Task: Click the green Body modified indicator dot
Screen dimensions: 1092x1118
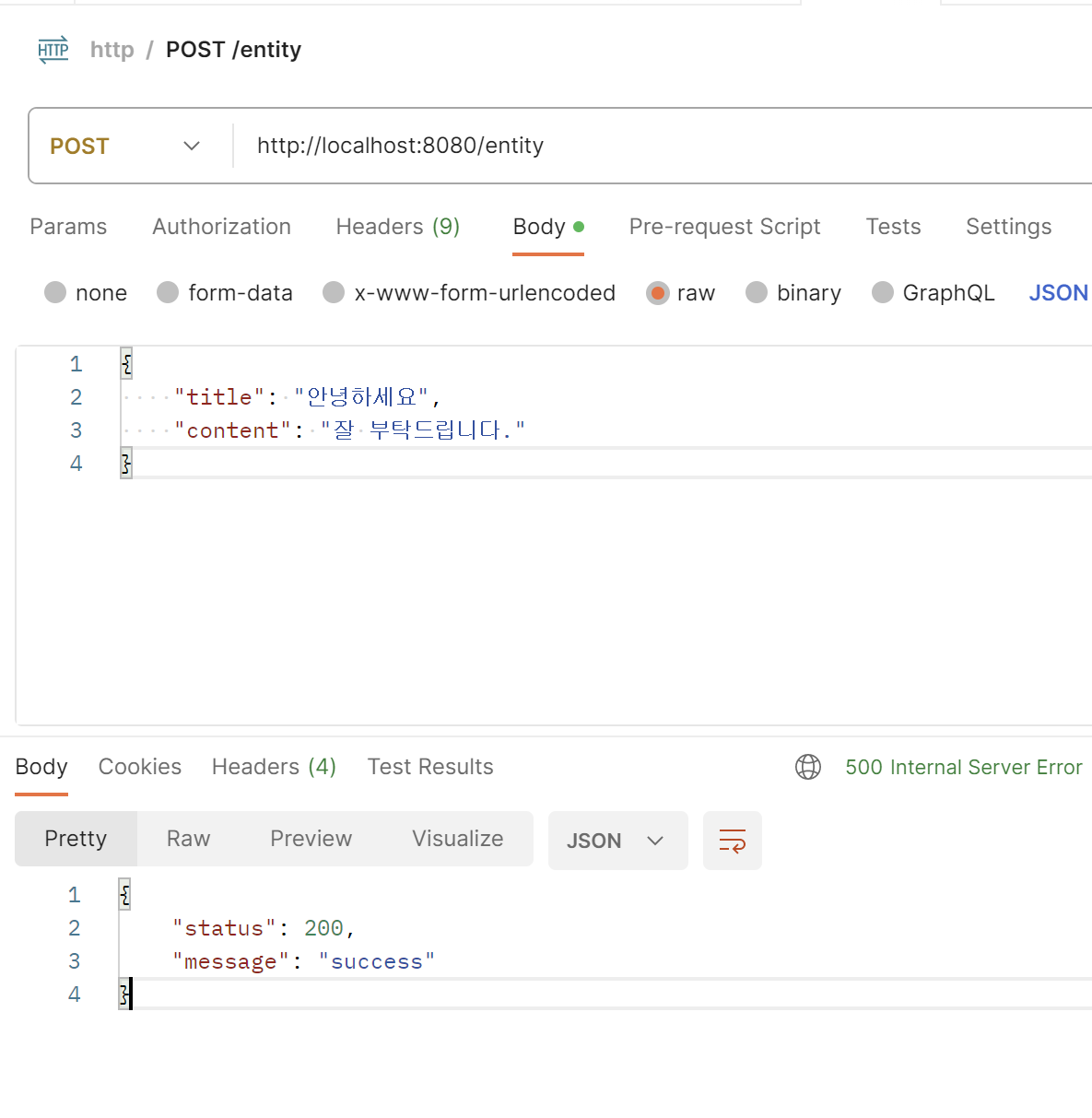Action: point(579,227)
